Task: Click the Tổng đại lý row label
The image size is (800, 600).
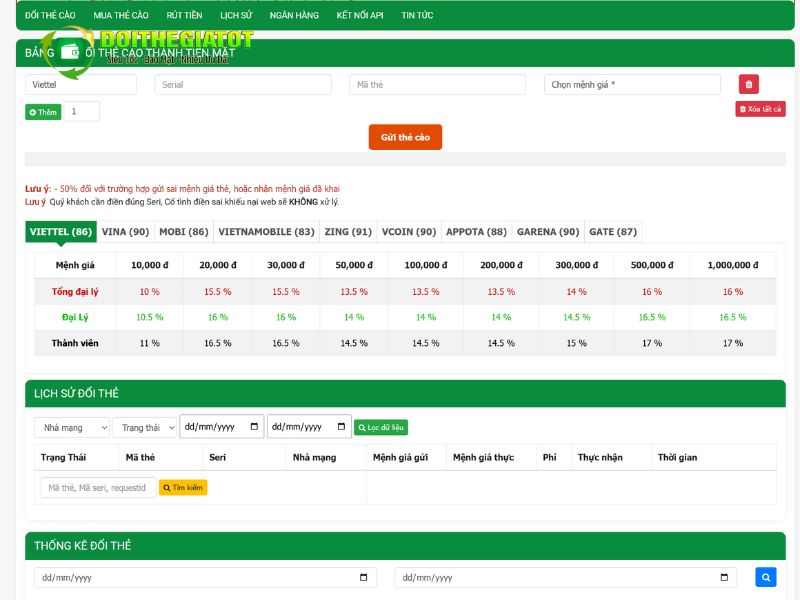Action: tap(75, 292)
